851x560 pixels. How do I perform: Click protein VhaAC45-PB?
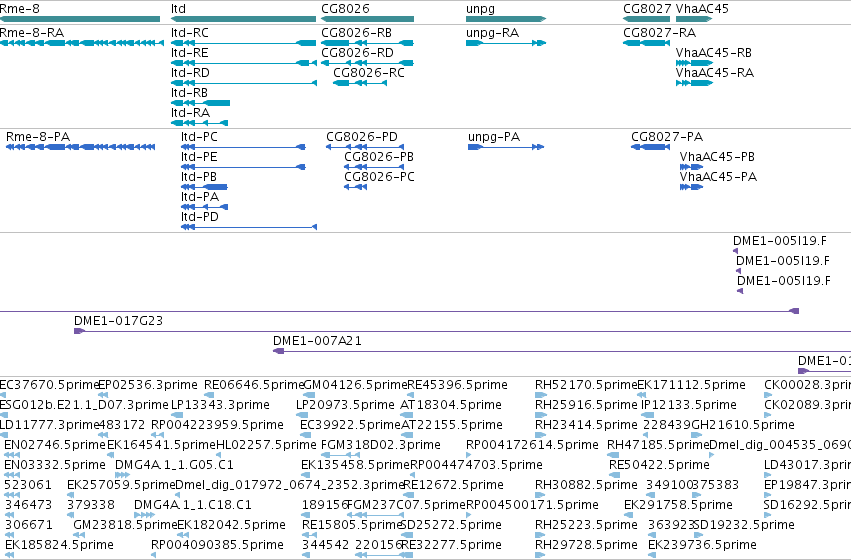point(691,167)
